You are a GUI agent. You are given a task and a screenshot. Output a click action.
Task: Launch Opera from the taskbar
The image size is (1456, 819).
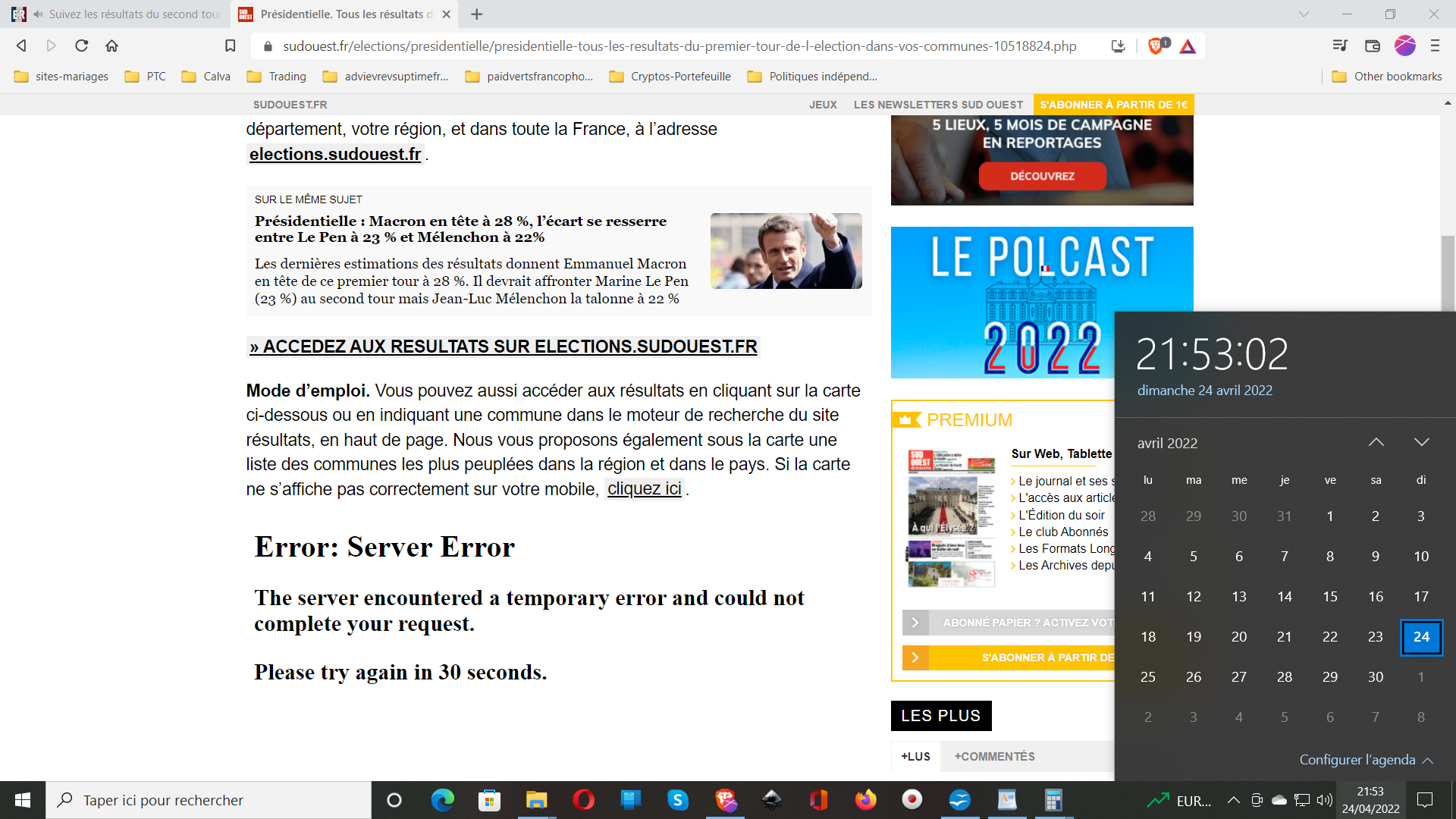(x=583, y=800)
